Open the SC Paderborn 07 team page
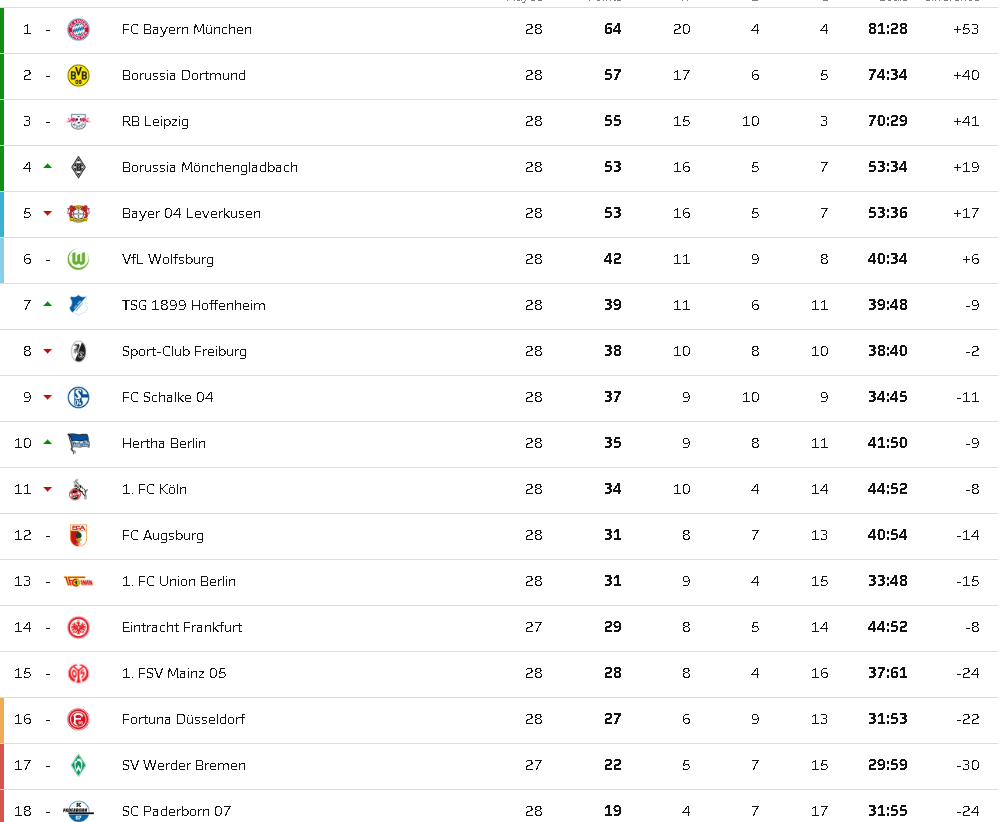Image resolution: width=1006 pixels, height=822 pixels. point(176,811)
